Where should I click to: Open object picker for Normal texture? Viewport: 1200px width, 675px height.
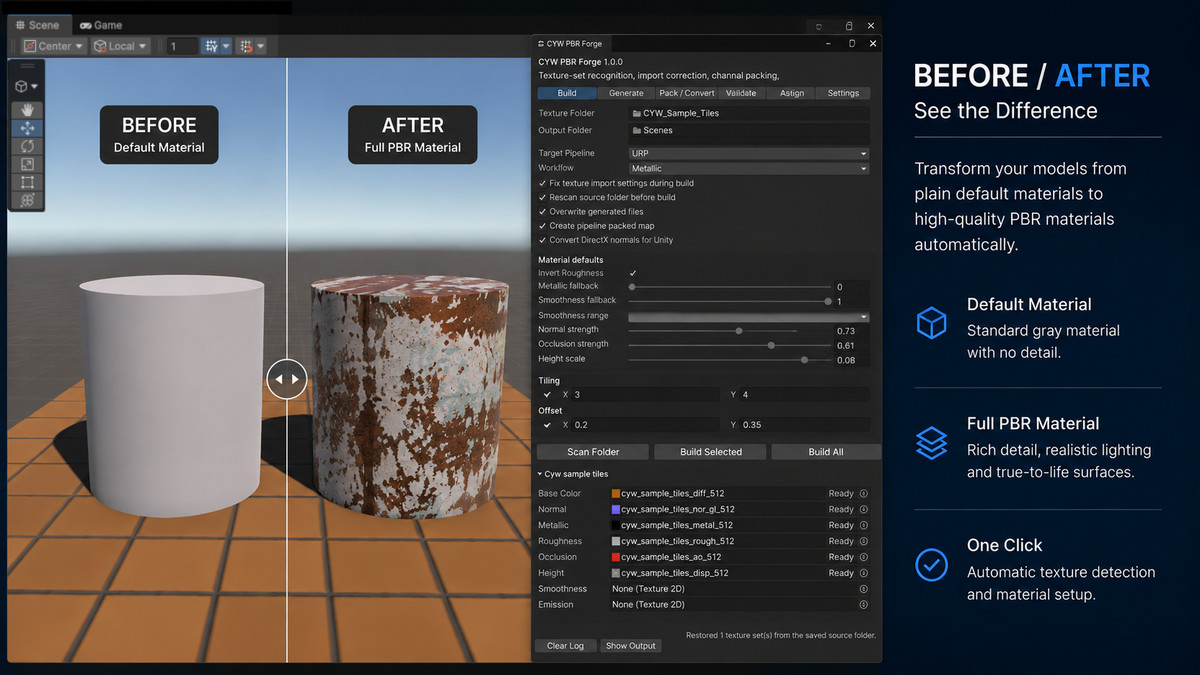pyautogui.click(x=863, y=509)
